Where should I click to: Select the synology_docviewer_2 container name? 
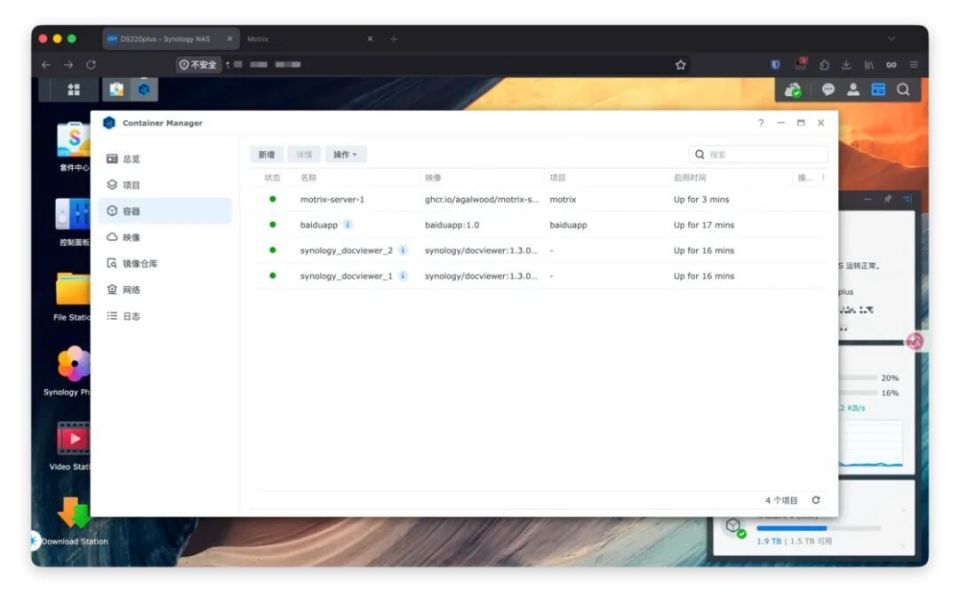346,250
